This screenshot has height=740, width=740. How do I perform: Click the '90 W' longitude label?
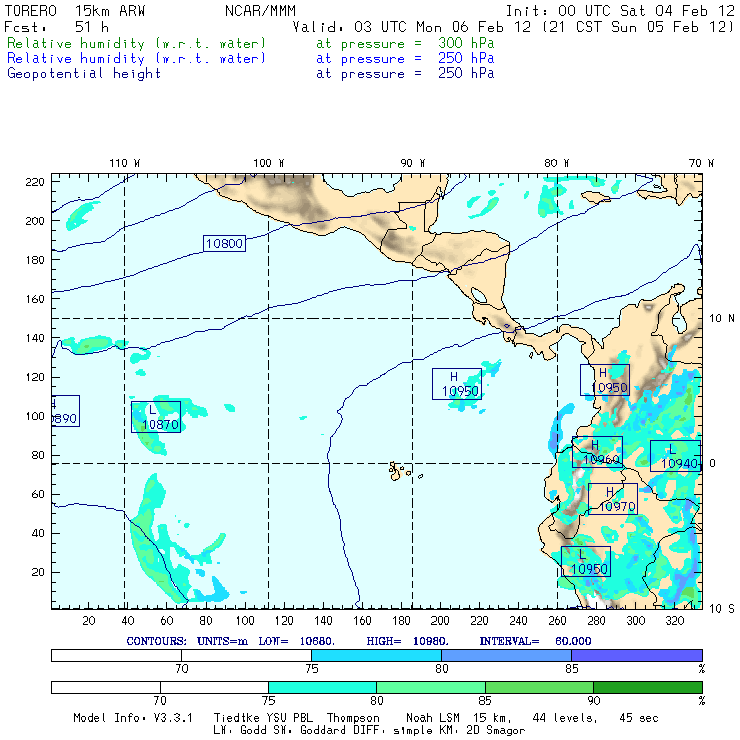(413, 163)
